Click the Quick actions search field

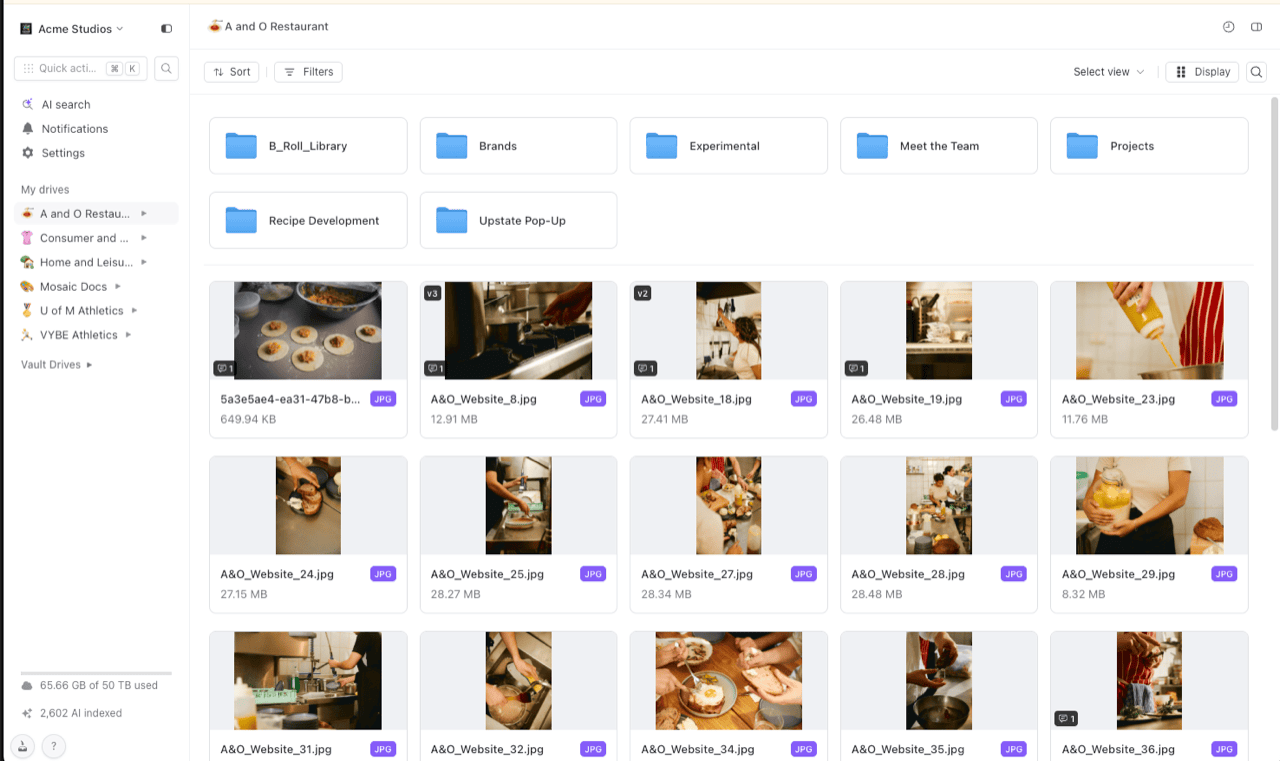point(81,69)
